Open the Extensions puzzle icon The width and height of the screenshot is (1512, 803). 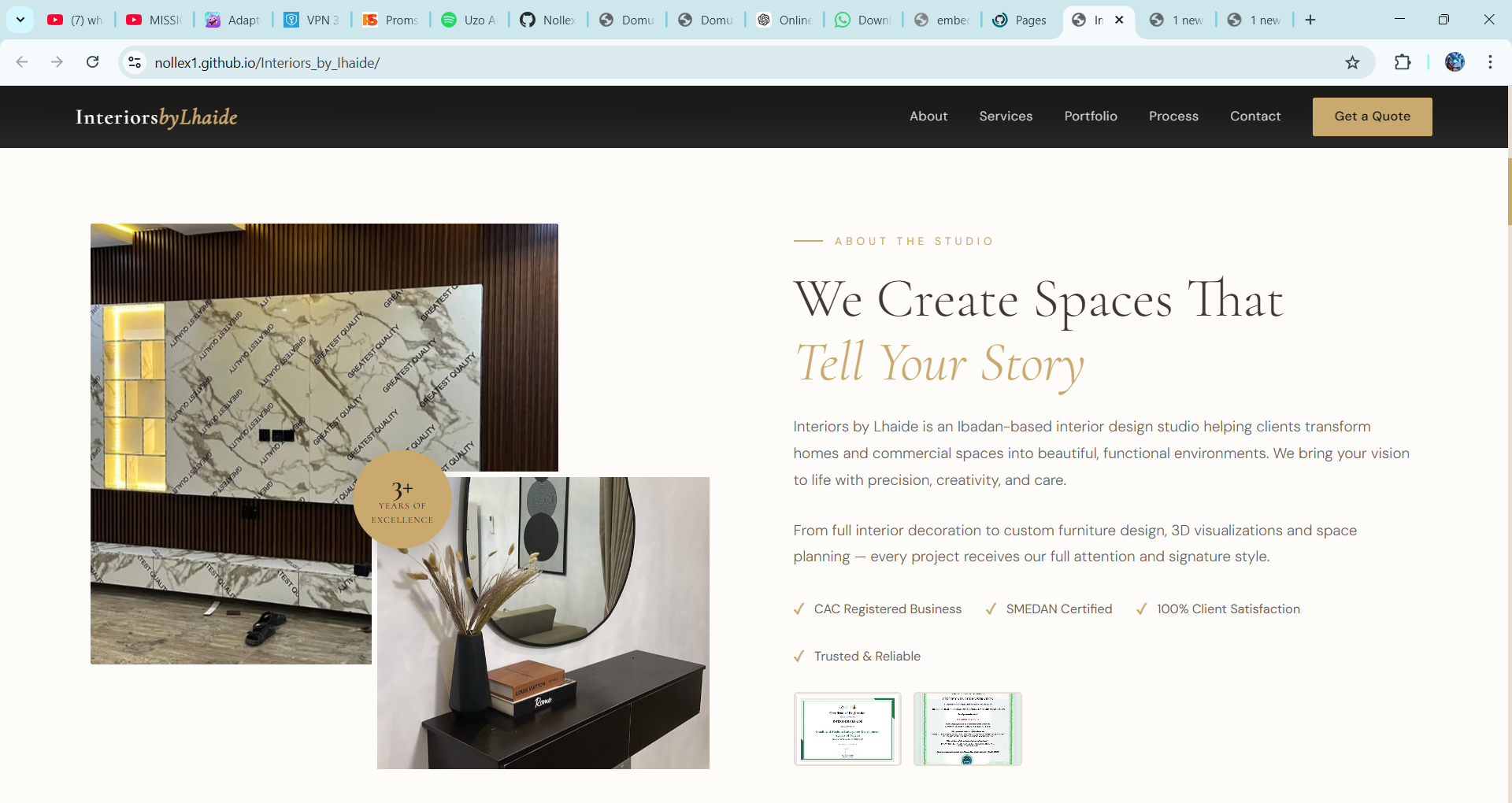tap(1403, 62)
